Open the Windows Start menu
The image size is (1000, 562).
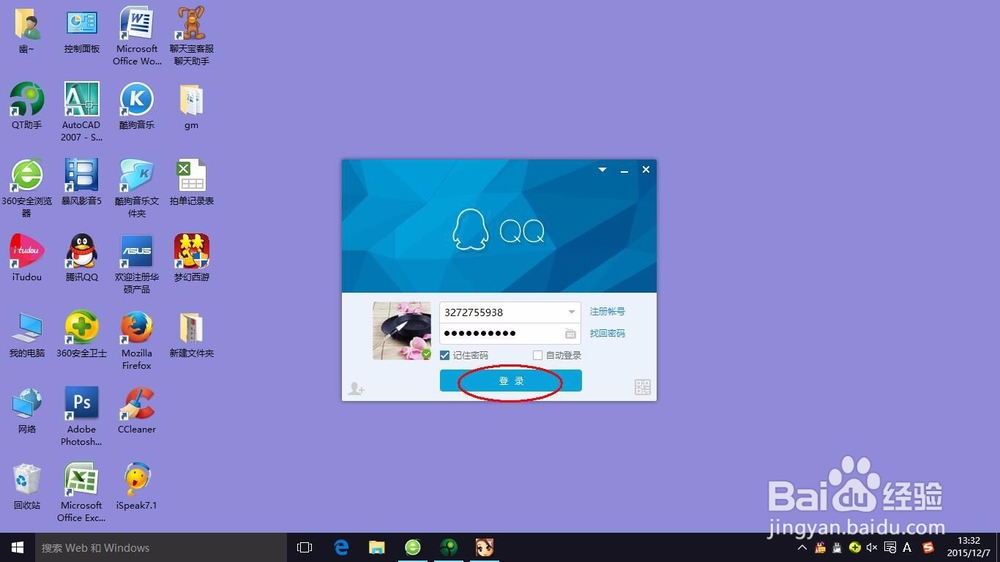click(x=17, y=547)
